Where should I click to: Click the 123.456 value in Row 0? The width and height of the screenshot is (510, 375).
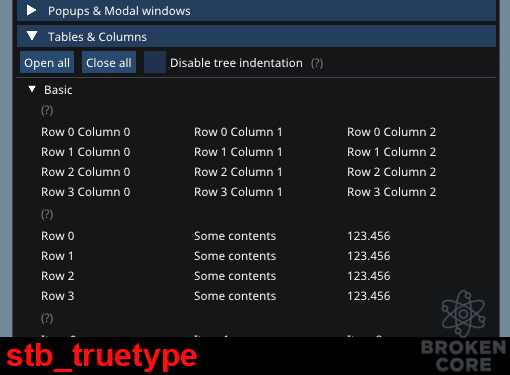tap(369, 236)
